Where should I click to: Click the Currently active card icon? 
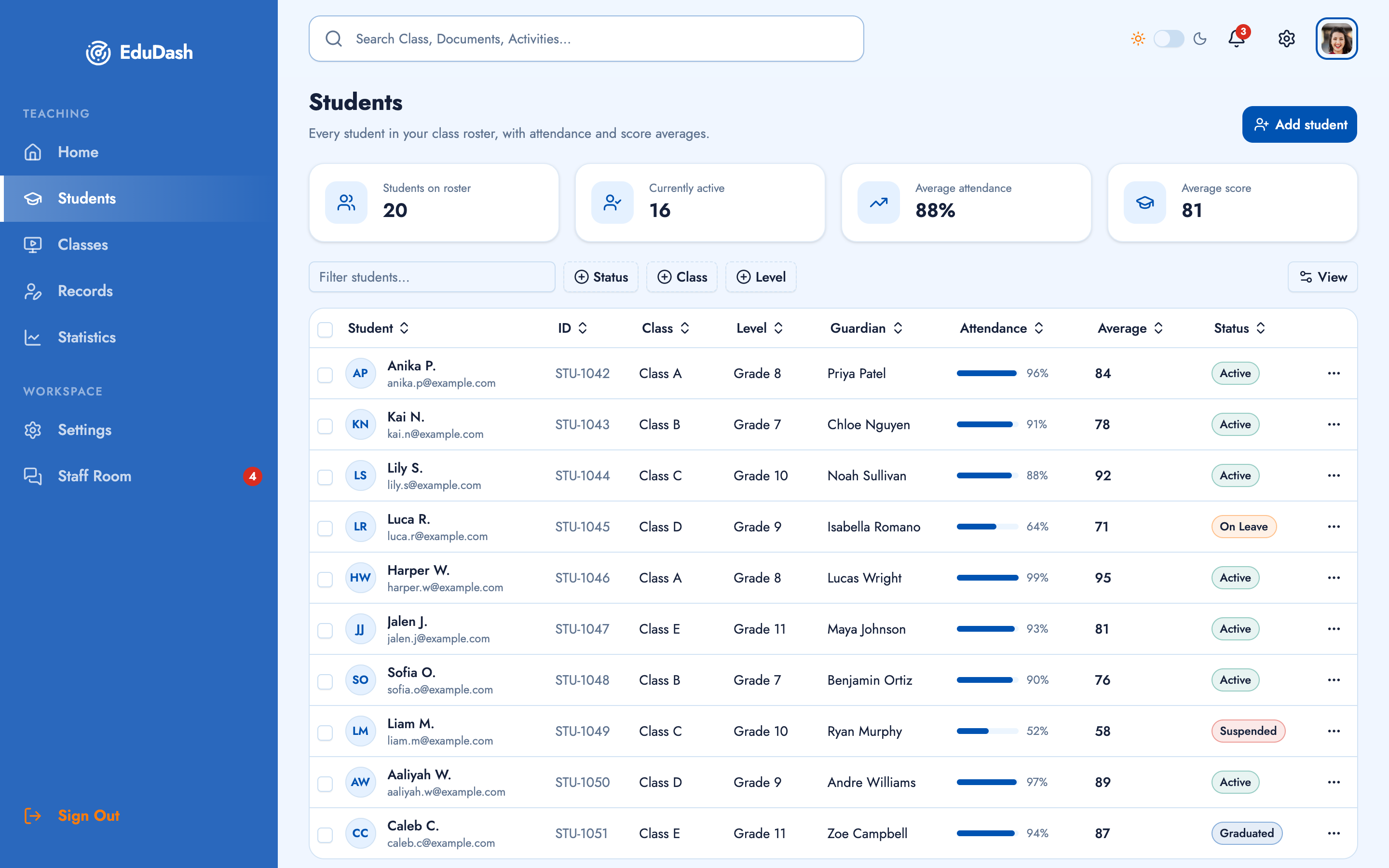[613, 203]
